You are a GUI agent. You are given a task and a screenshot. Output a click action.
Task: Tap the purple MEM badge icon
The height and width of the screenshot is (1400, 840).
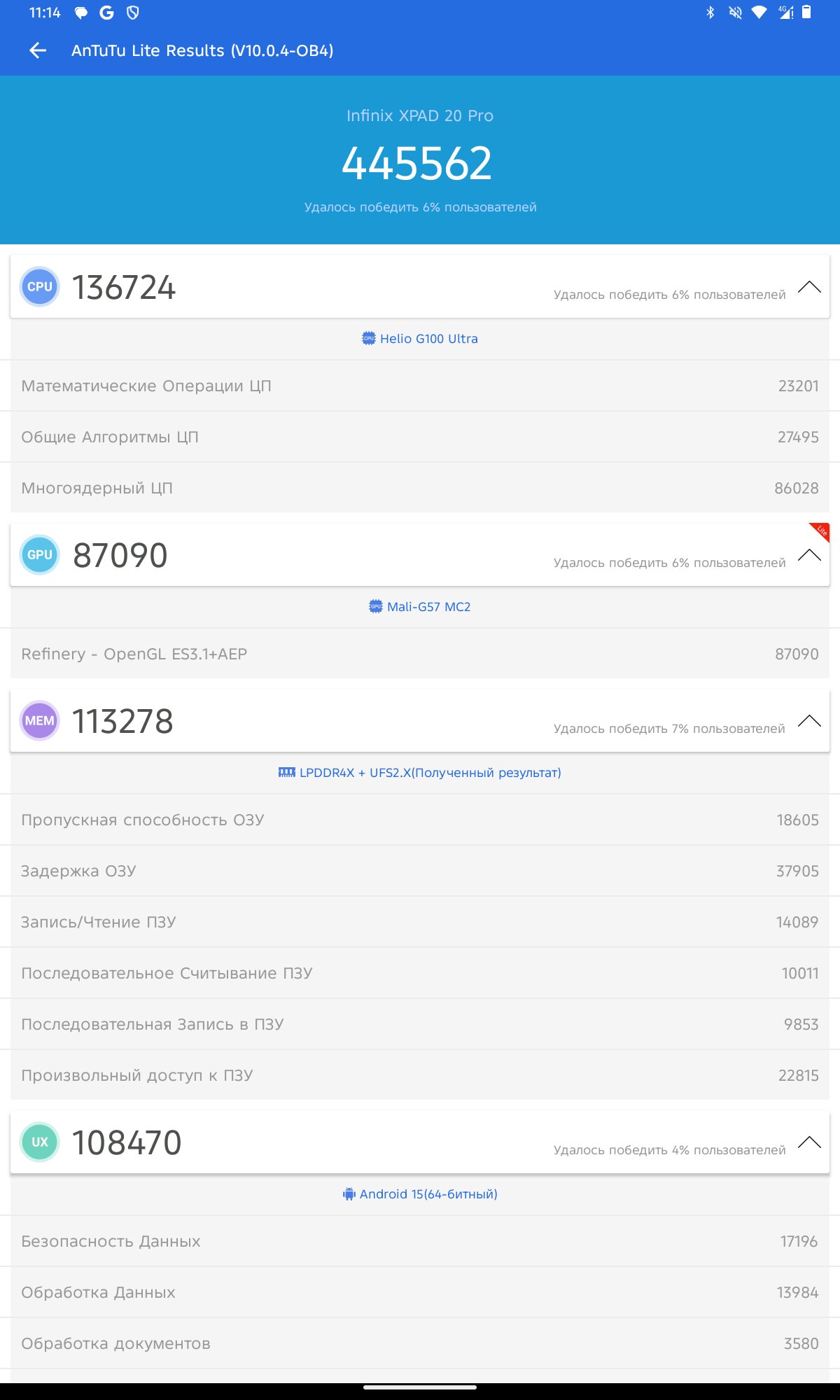point(40,721)
